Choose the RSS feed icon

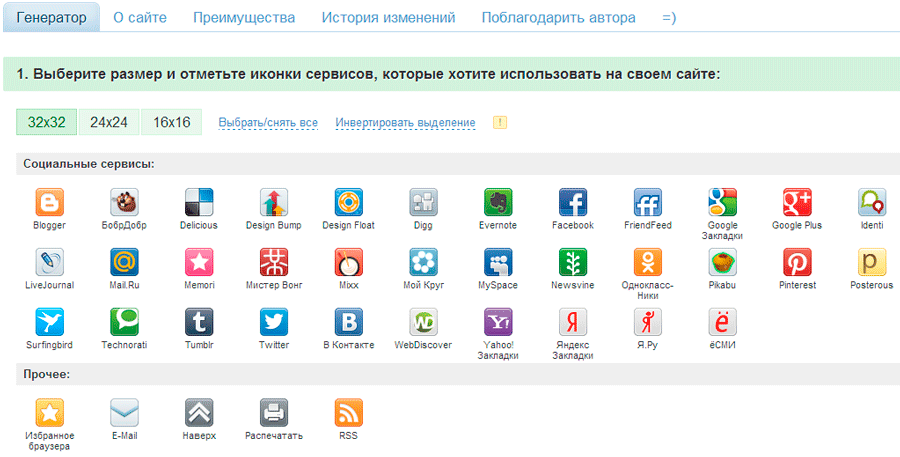pyautogui.click(x=349, y=413)
